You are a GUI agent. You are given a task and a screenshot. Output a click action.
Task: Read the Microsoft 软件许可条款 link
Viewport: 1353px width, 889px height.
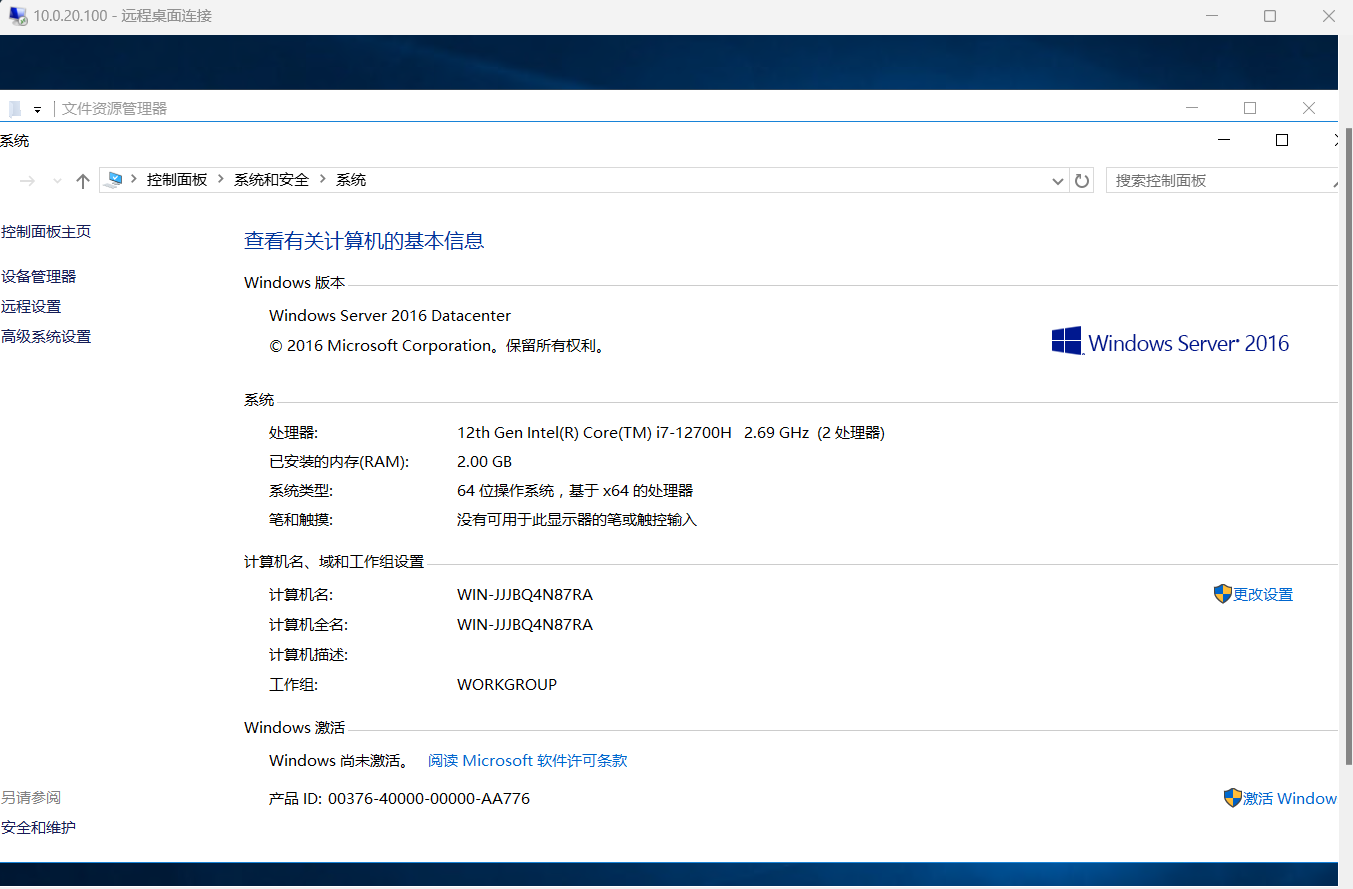coord(527,761)
